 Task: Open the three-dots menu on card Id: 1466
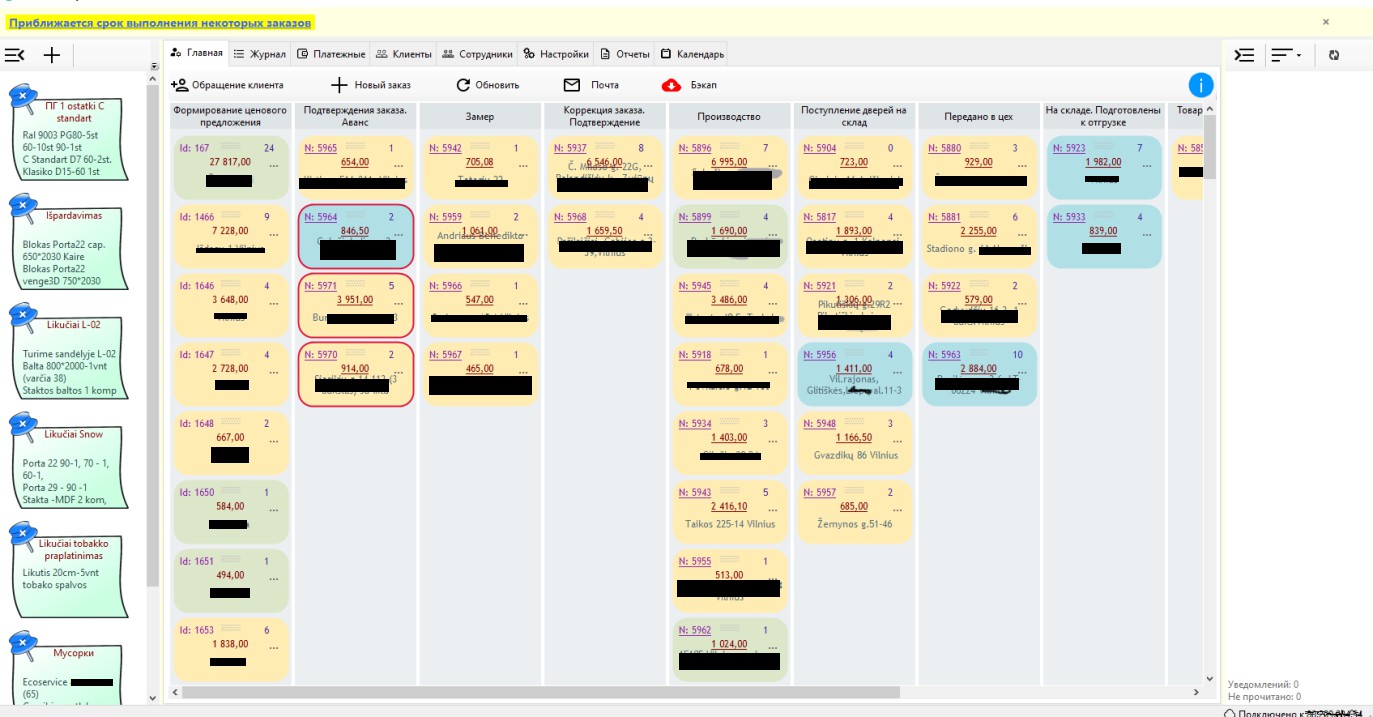275,235
